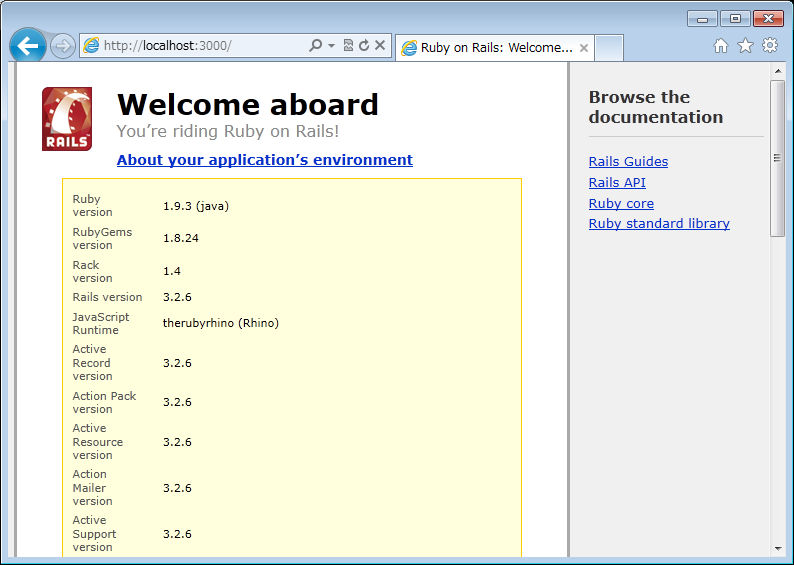Open the Rails Guides link
The height and width of the screenshot is (565, 794).
coord(628,162)
